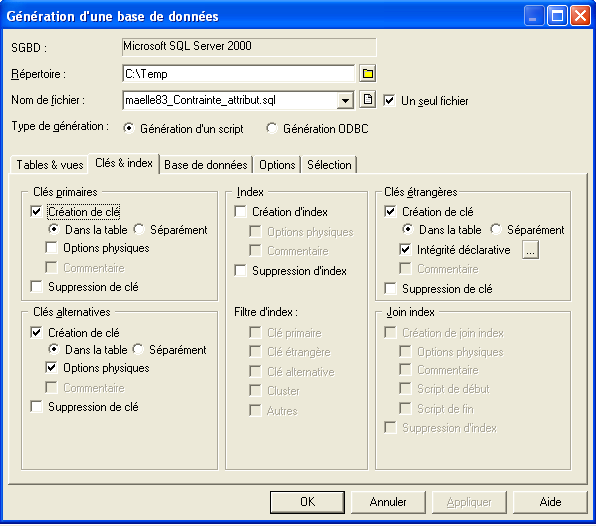
Task: Click the Annuler button
Action: pyautogui.click(x=388, y=502)
